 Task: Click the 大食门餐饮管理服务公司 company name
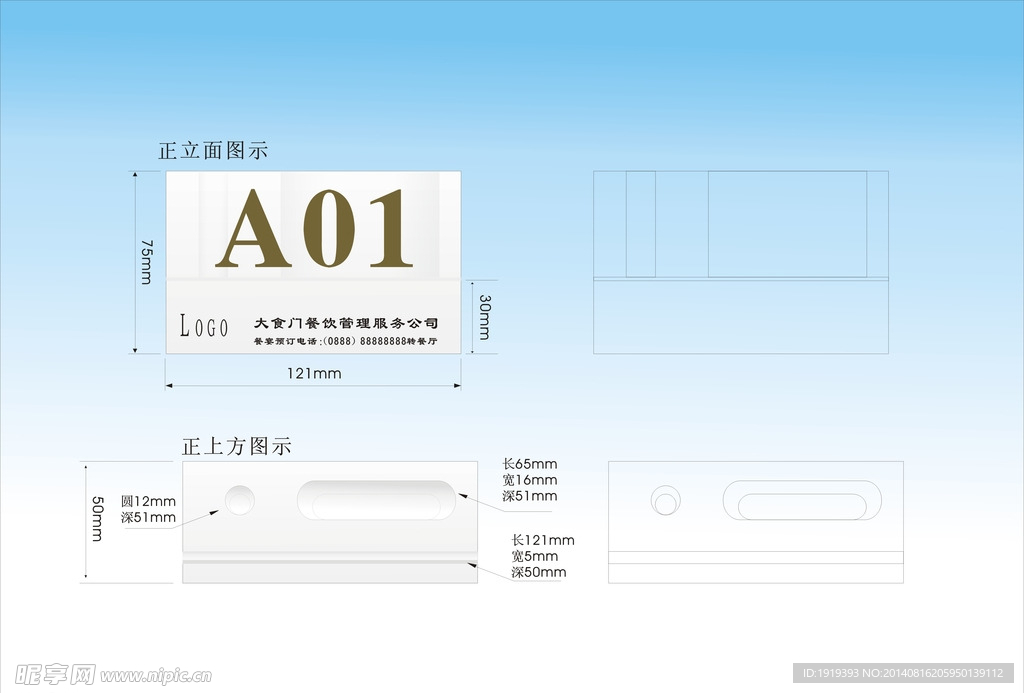pos(346,323)
